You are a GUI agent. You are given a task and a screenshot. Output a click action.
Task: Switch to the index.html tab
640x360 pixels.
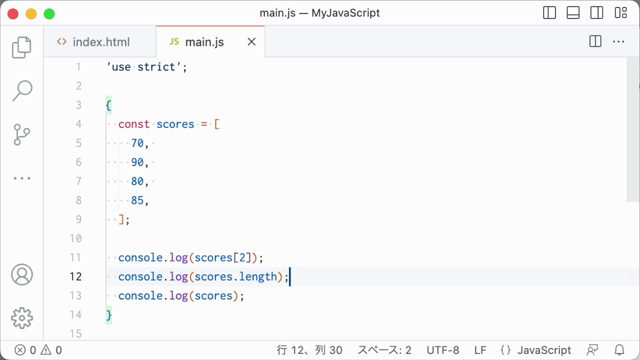[x=100, y=42]
